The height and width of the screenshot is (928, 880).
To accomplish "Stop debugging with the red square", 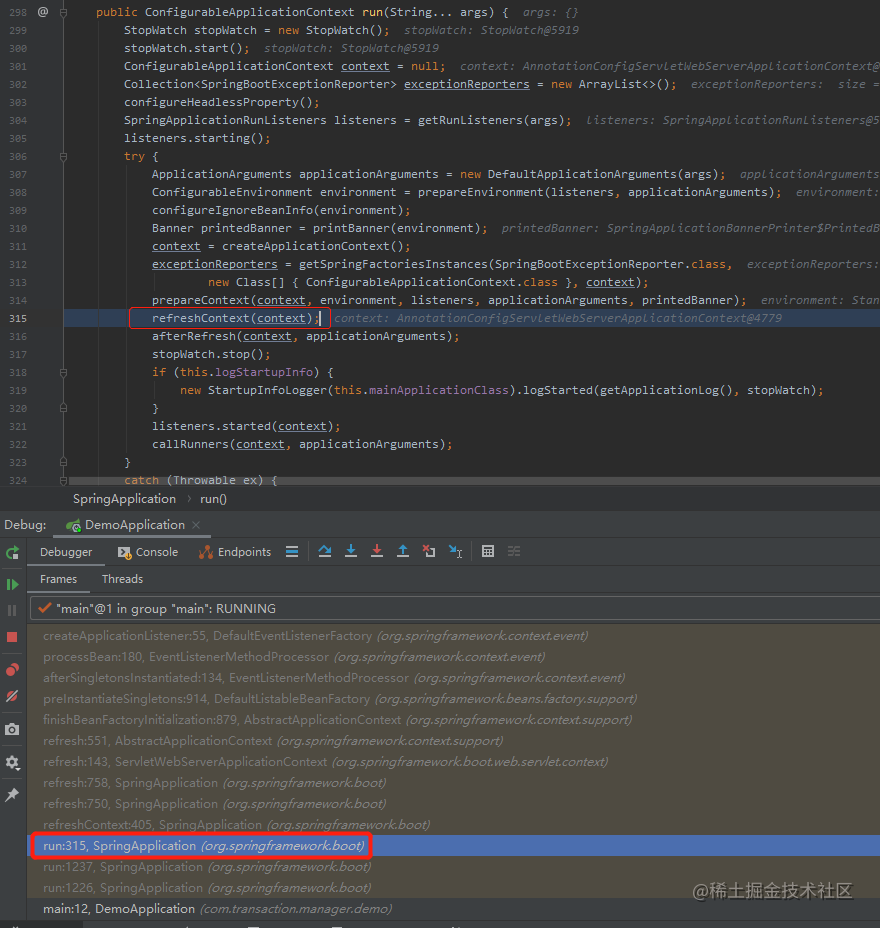I will [x=12, y=637].
